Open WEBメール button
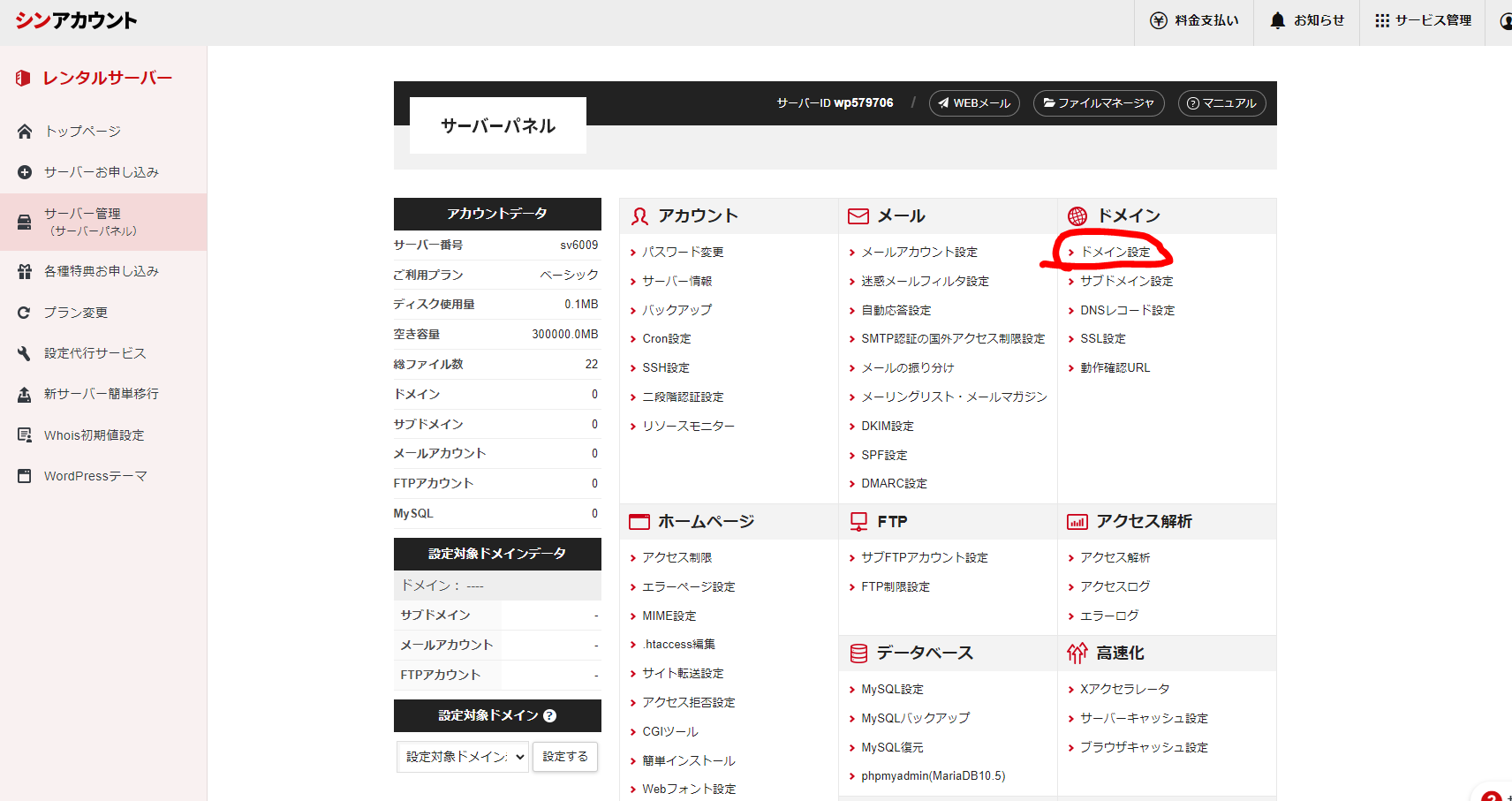Viewport: 1512px width, 801px height. point(974,103)
